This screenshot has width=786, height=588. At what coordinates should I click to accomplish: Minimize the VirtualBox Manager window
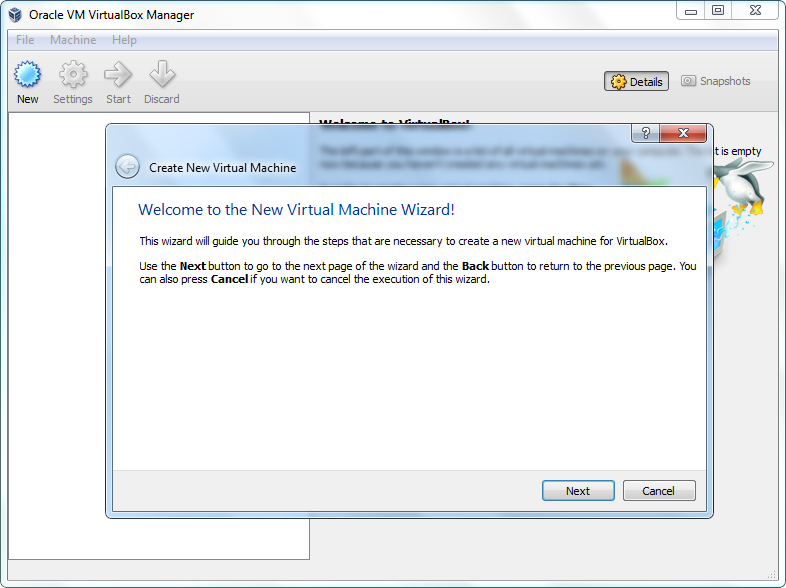point(691,11)
